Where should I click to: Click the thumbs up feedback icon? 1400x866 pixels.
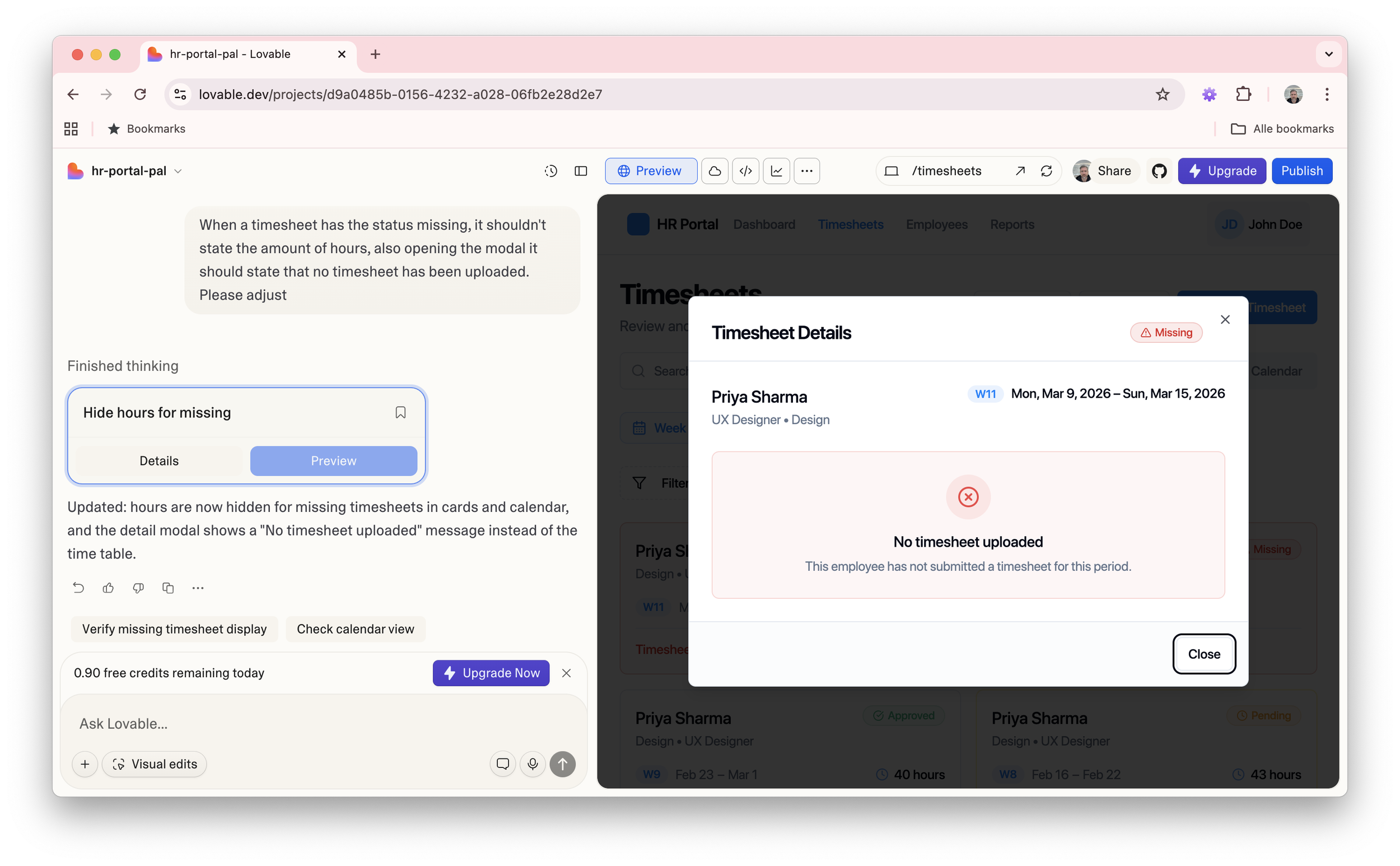click(x=108, y=588)
